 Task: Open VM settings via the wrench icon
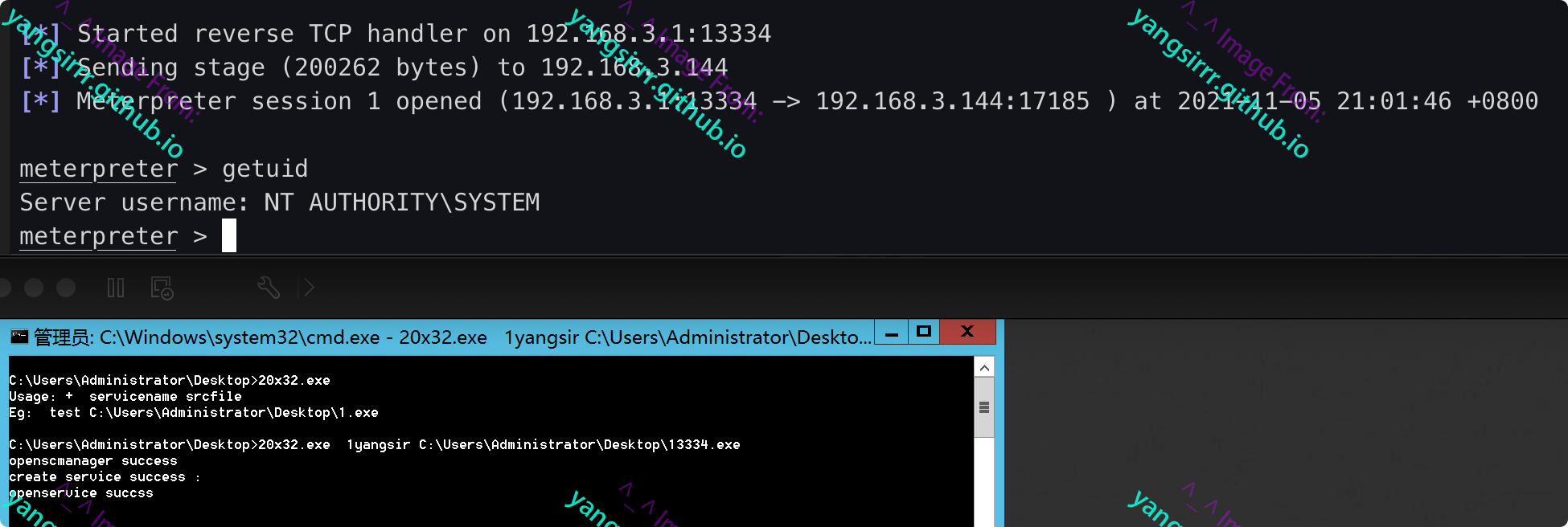click(269, 288)
